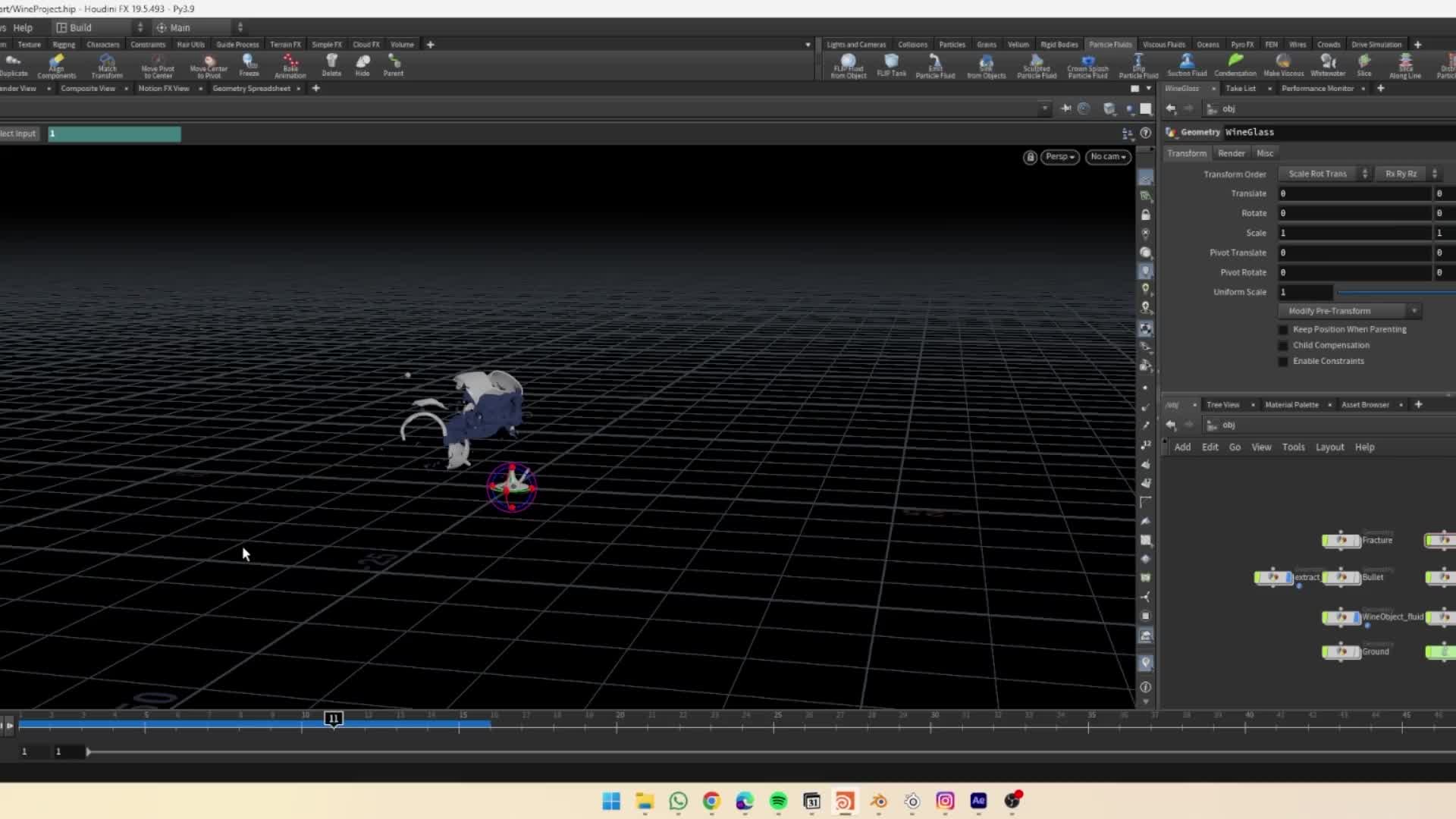This screenshot has width=1456, height=819.
Task: Toggle the Enable Constraints checkbox
Action: (1283, 362)
